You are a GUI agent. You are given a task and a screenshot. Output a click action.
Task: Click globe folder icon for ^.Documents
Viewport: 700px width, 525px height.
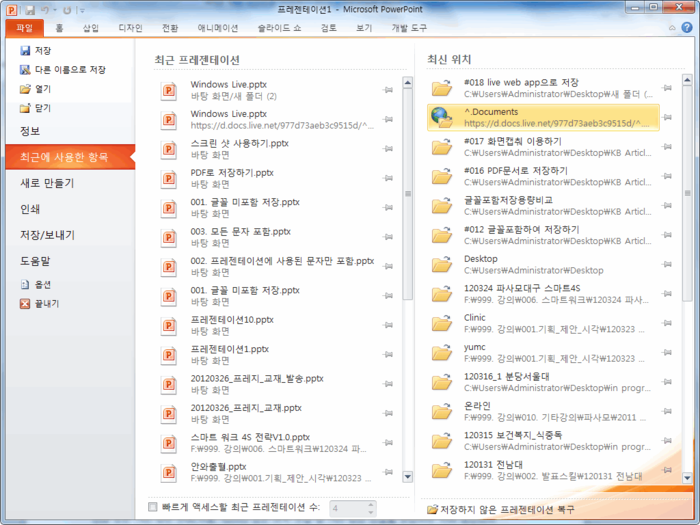(442, 117)
